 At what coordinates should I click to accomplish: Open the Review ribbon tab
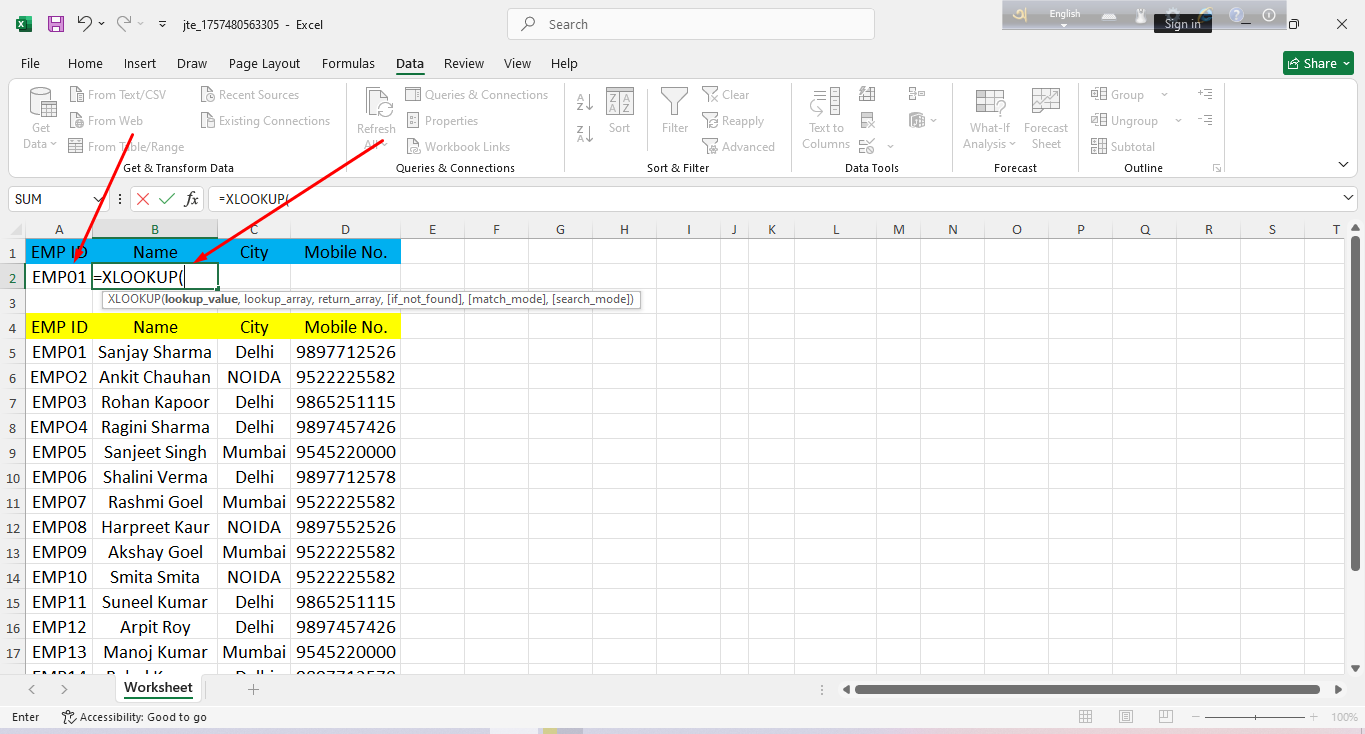(463, 63)
